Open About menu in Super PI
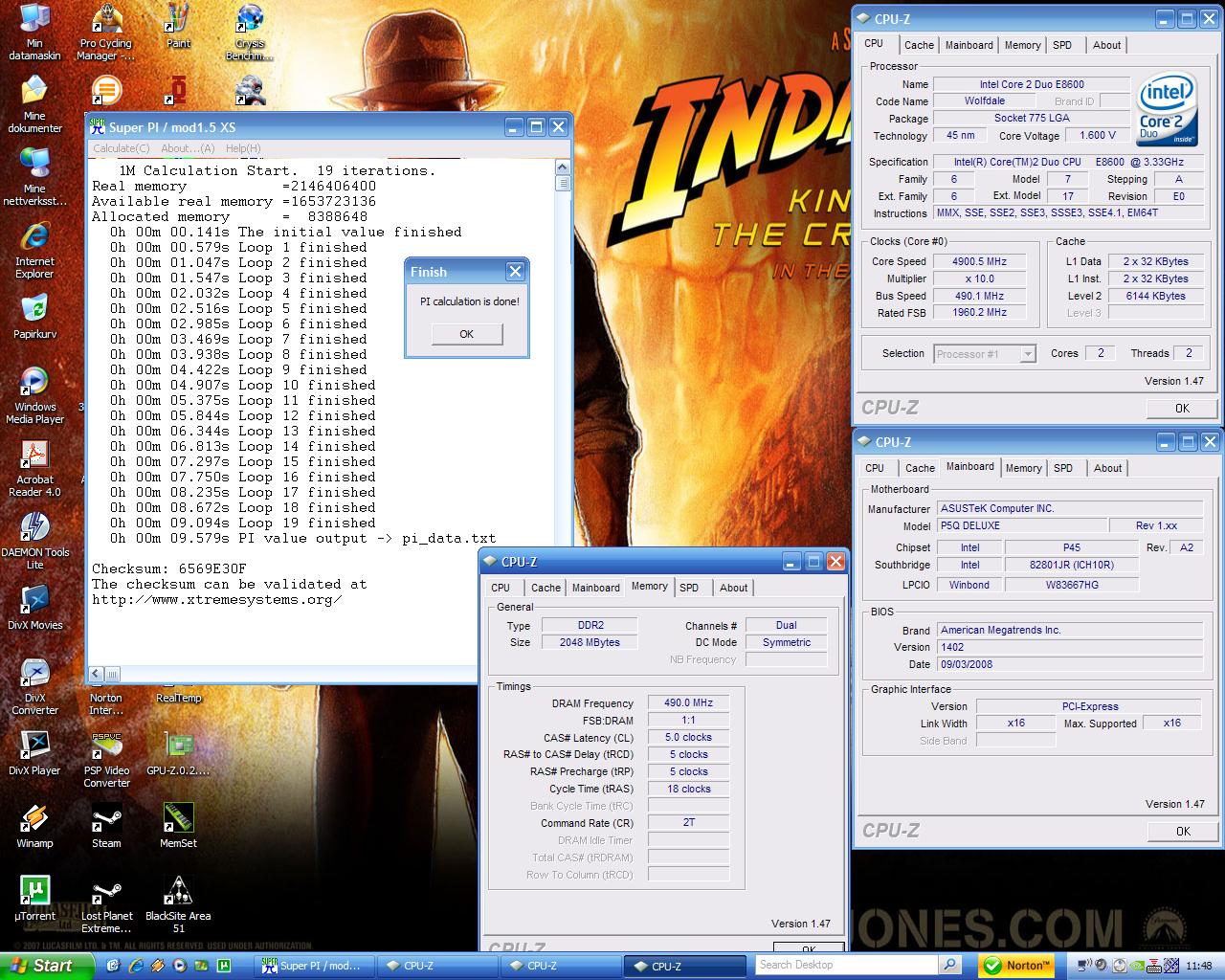The height and width of the screenshot is (980, 1225). click(x=188, y=148)
